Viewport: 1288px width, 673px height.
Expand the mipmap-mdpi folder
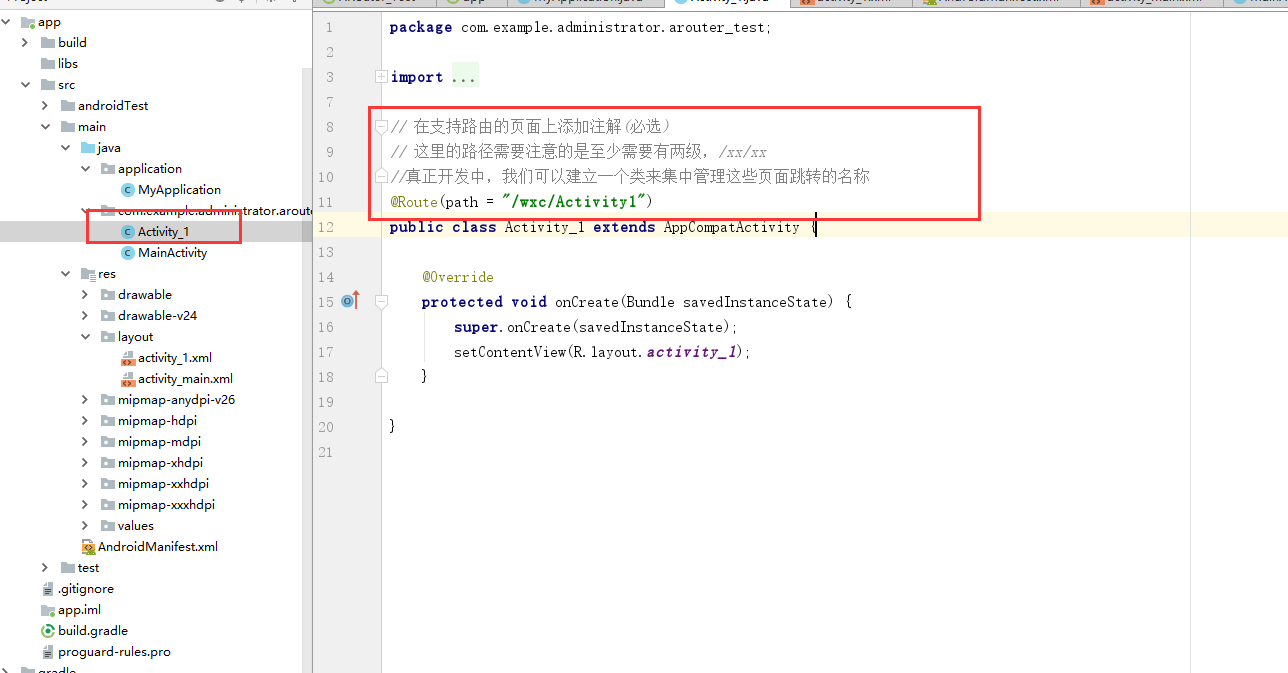point(85,442)
